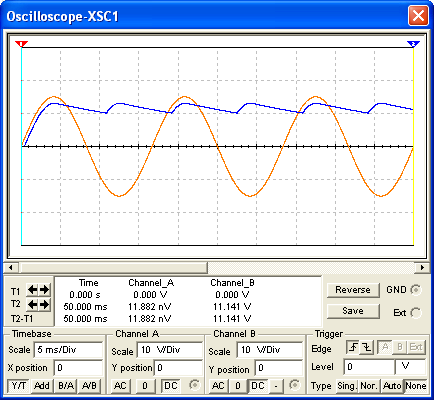Shift T2 cursor right arrow
Viewport: 434px width, 400px height.
[45, 304]
